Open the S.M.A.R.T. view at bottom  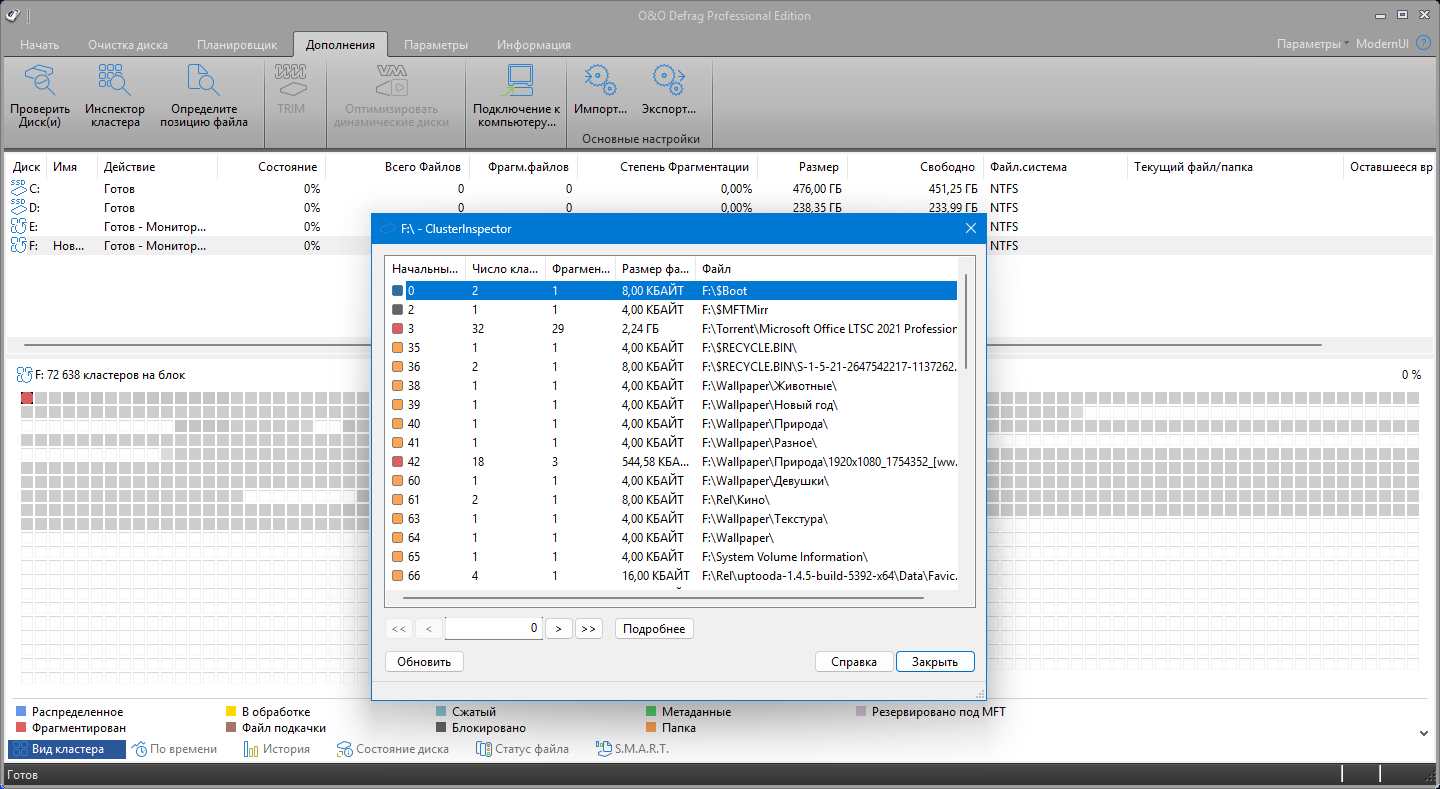(x=633, y=749)
